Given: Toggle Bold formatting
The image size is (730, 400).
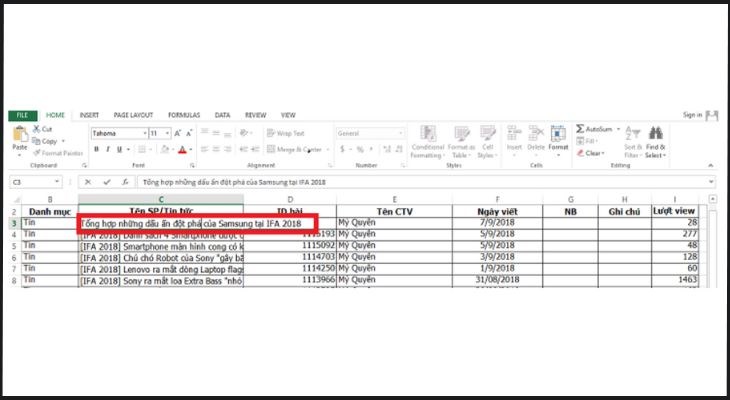Looking at the screenshot, I should pos(96,149).
